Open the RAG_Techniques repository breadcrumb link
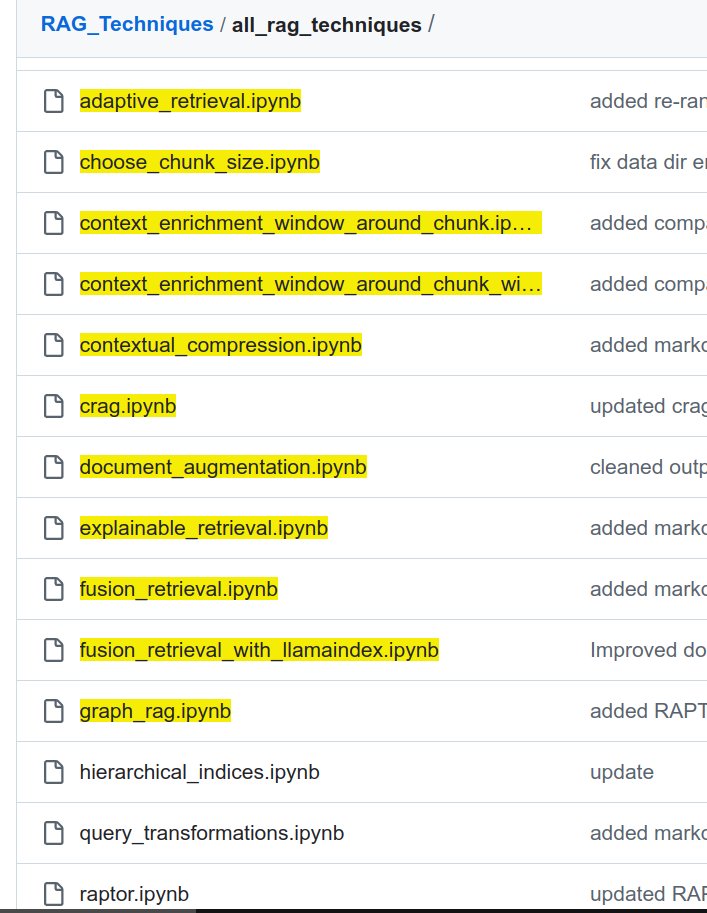The image size is (707, 913). 127,24
